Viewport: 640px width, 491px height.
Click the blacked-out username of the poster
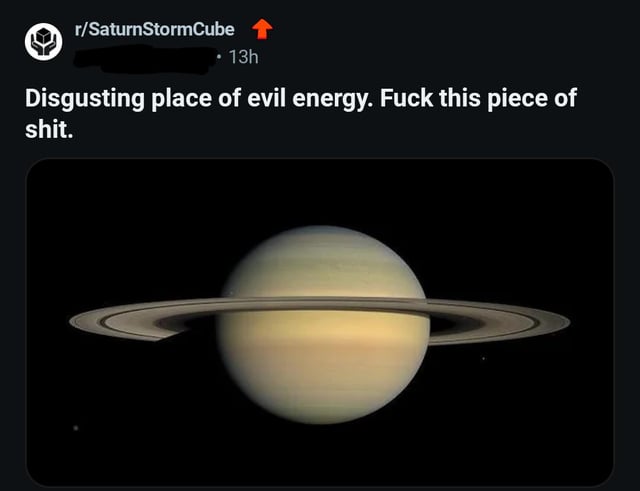[x=145, y=60]
